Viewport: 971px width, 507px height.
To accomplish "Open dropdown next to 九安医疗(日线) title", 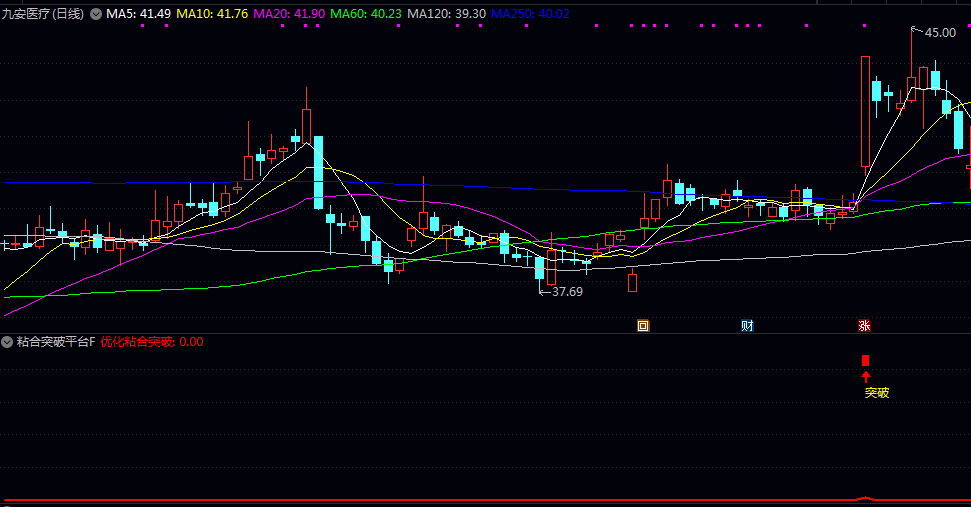I will point(96,14).
